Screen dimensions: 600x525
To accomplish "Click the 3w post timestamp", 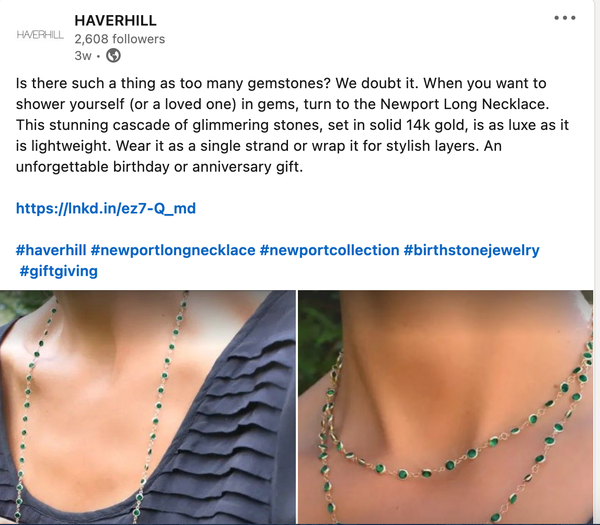I will pyautogui.click(x=83, y=56).
